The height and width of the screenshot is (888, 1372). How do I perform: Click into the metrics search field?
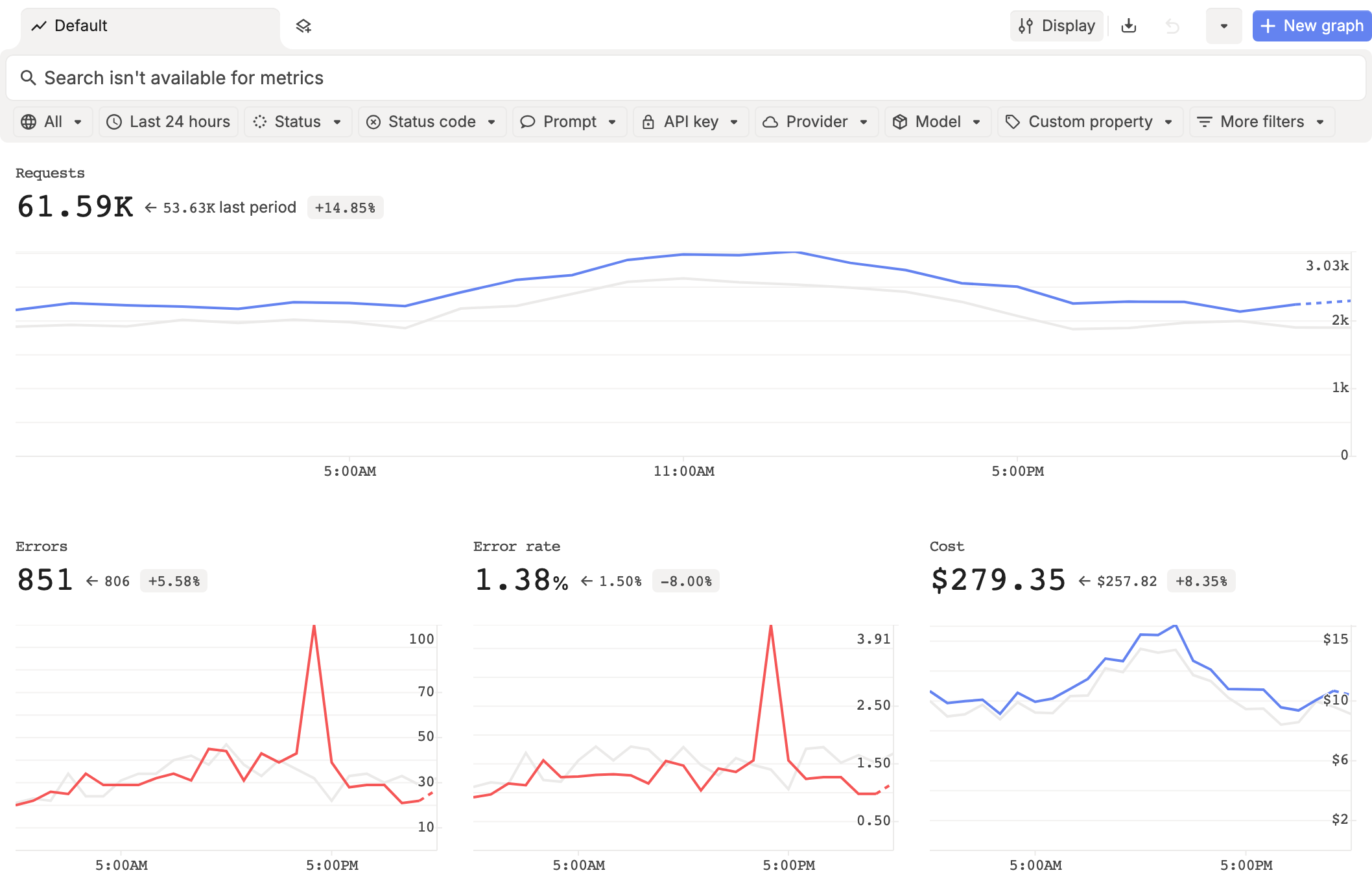[686, 78]
